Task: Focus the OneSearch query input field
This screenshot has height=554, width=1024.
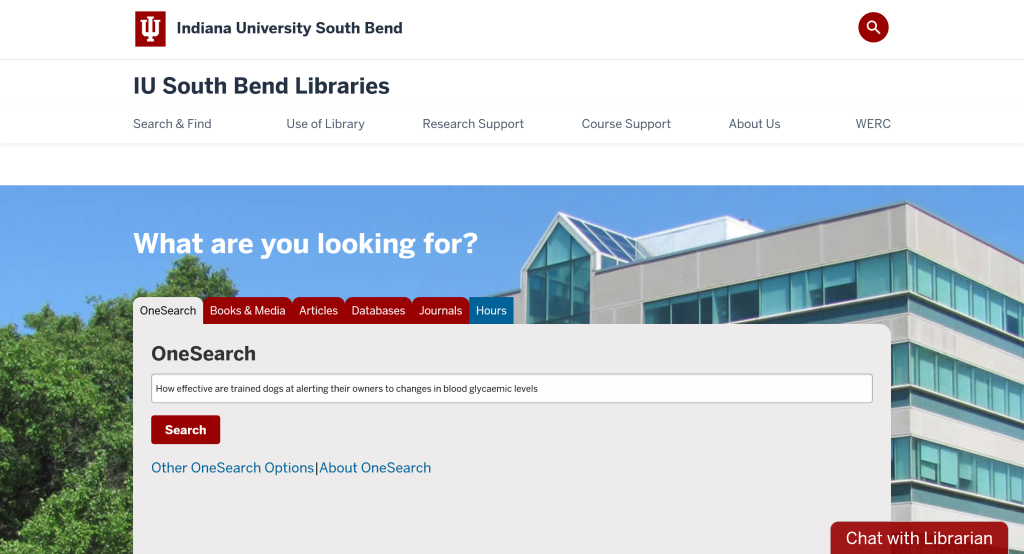Action: 511,388
